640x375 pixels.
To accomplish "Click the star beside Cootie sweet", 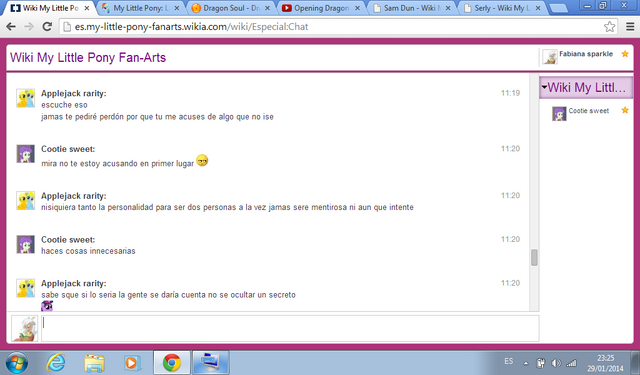I will click(625, 110).
